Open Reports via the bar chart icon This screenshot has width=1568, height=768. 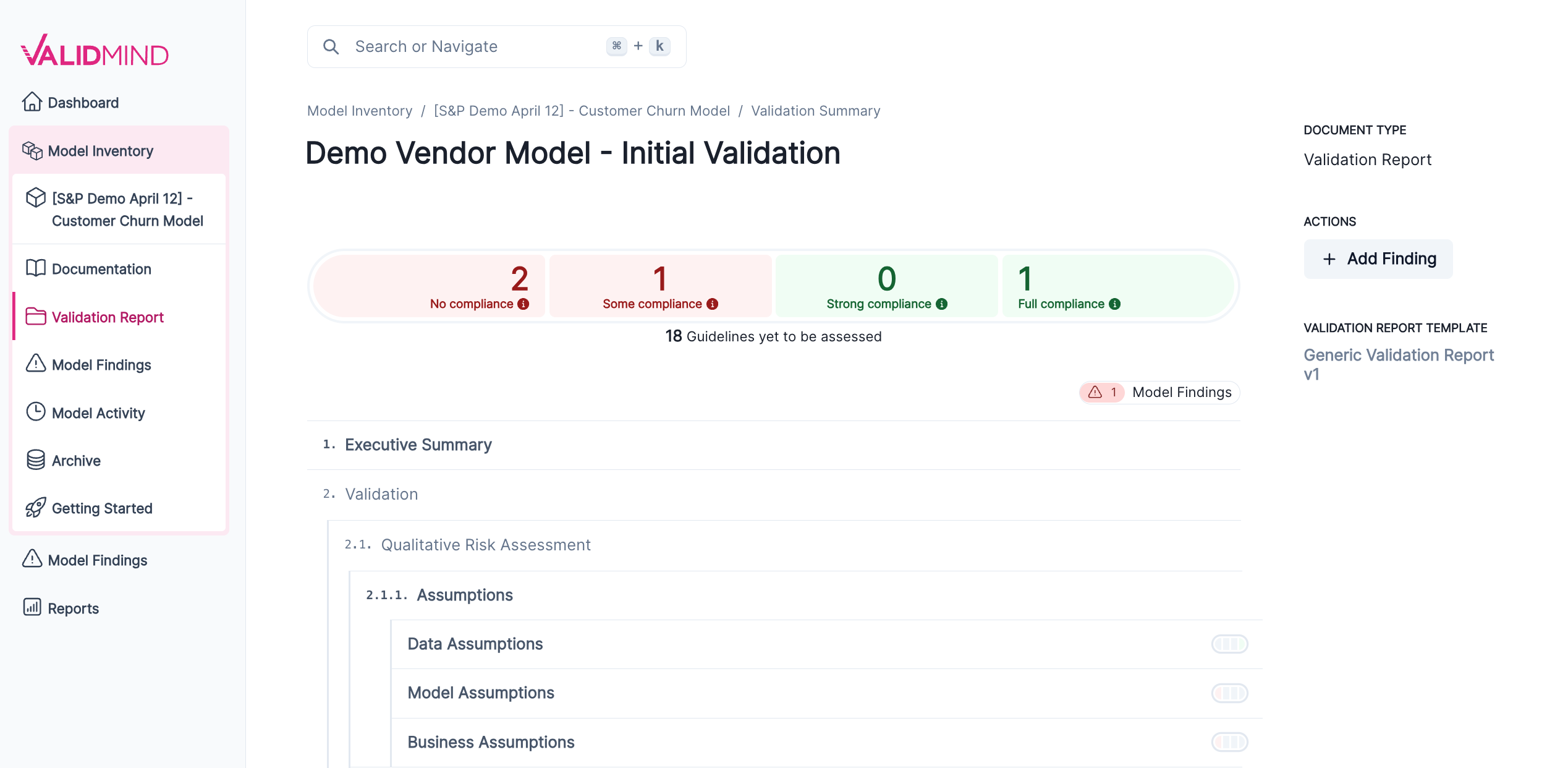pos(32,608)
